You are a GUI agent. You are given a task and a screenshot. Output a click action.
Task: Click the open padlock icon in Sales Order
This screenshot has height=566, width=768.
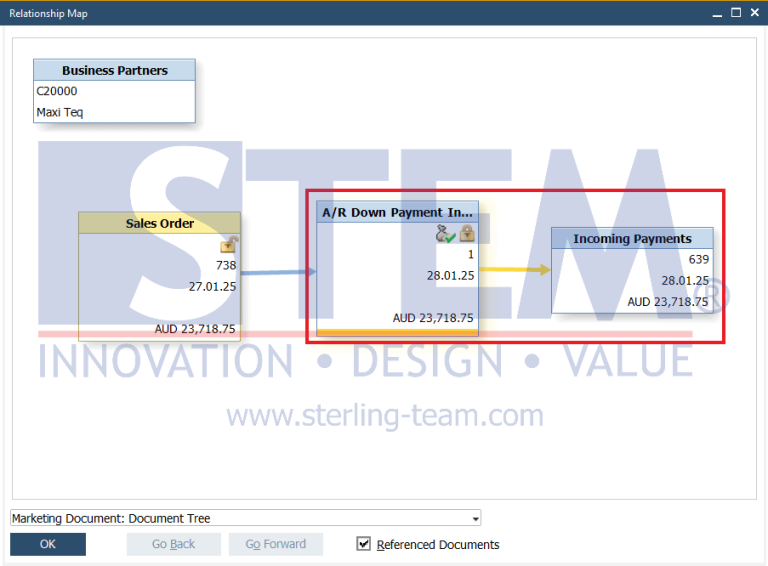(228, 245)
